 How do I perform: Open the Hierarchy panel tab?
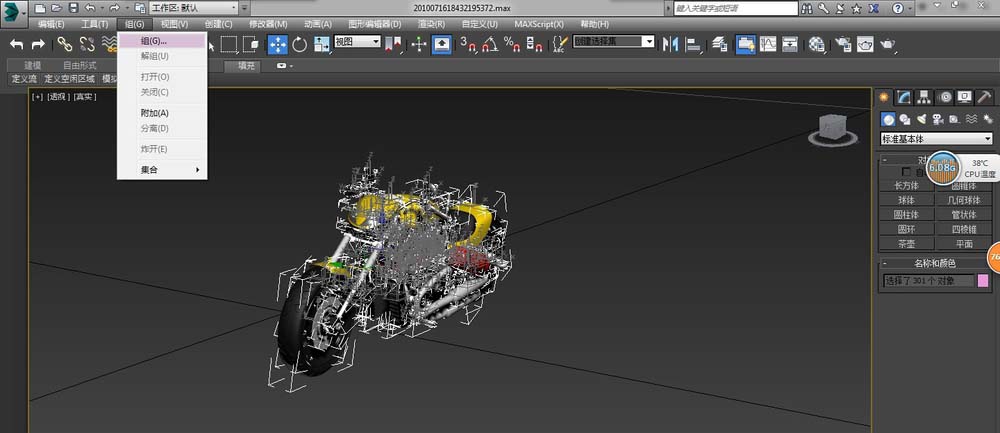pos(924,97)
